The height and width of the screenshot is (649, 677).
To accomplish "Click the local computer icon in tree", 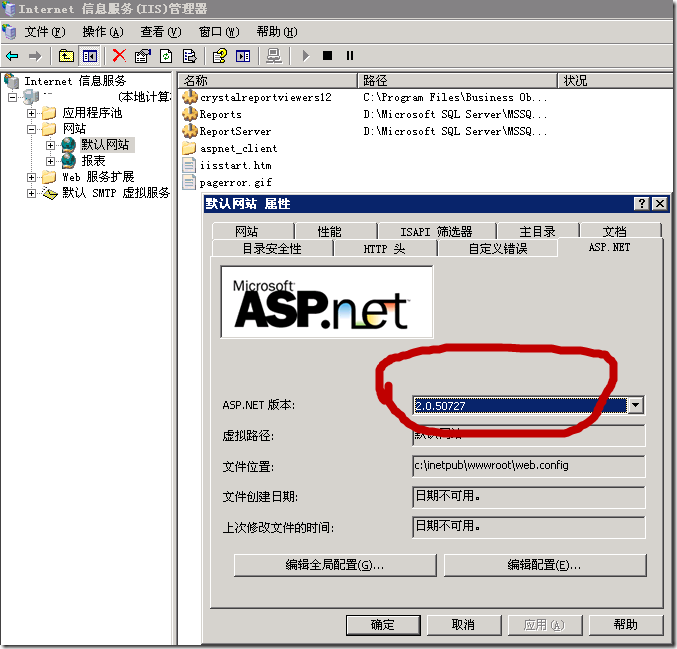I will [x=31, y=97].
